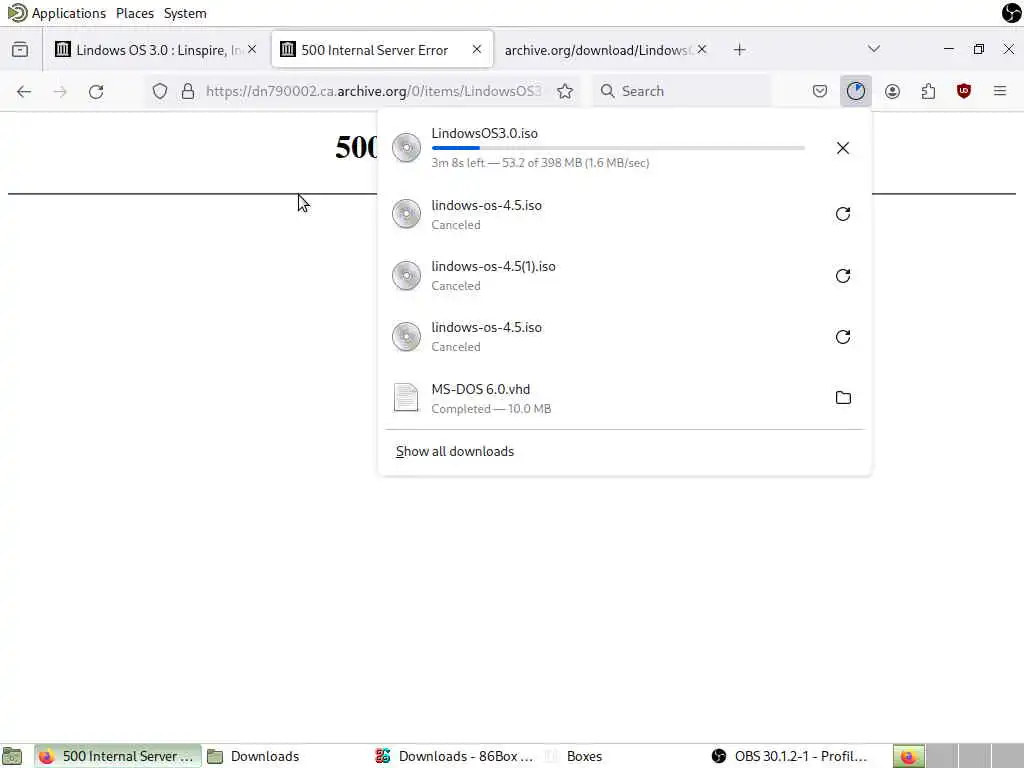Switch to the OBS 30.1.2-1 taskbar window
Viewport: 1024px width, 768px height.
[x=790, y=756]
